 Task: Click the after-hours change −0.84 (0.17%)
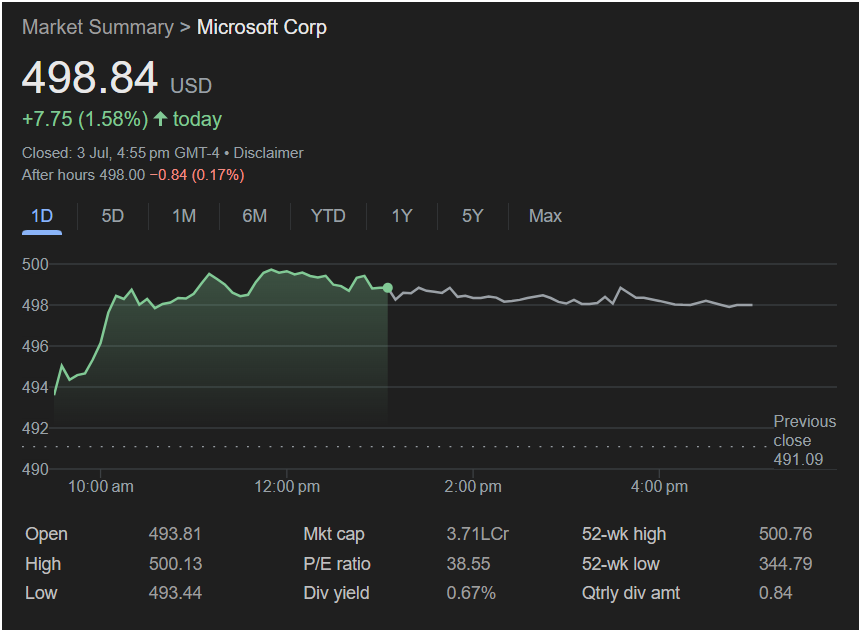[x=197, y=175]
